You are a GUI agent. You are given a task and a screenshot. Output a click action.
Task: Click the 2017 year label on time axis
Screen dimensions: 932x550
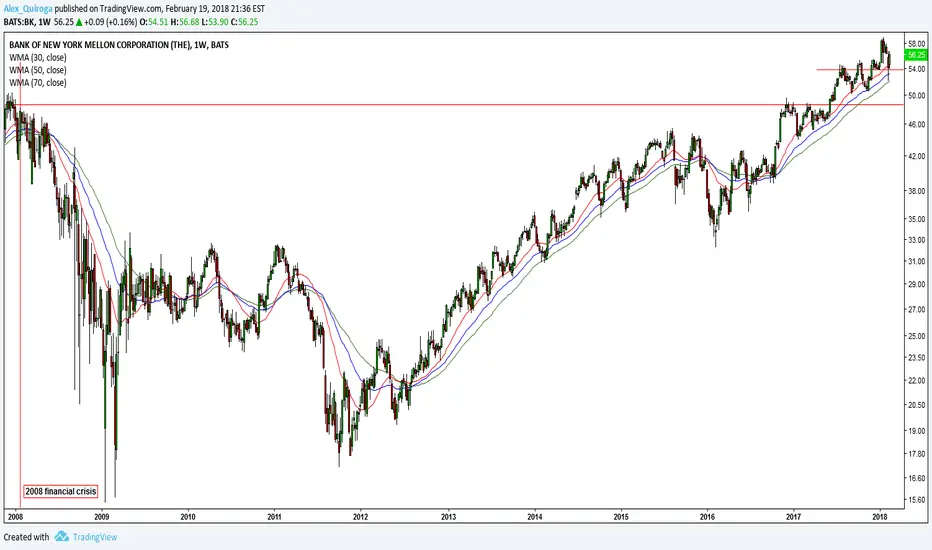pos(794,517)
